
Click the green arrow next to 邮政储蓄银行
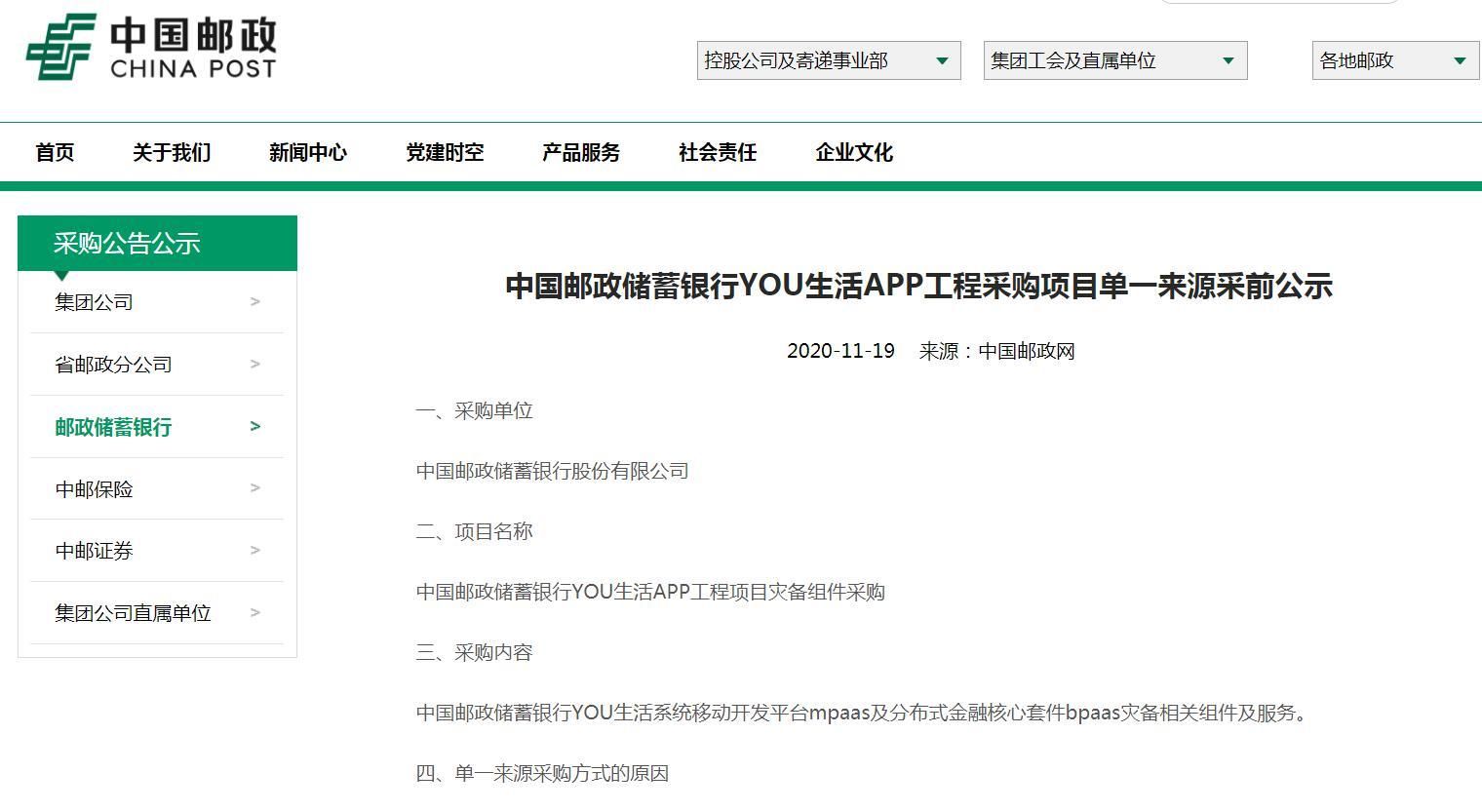click(x=255, y=426)
